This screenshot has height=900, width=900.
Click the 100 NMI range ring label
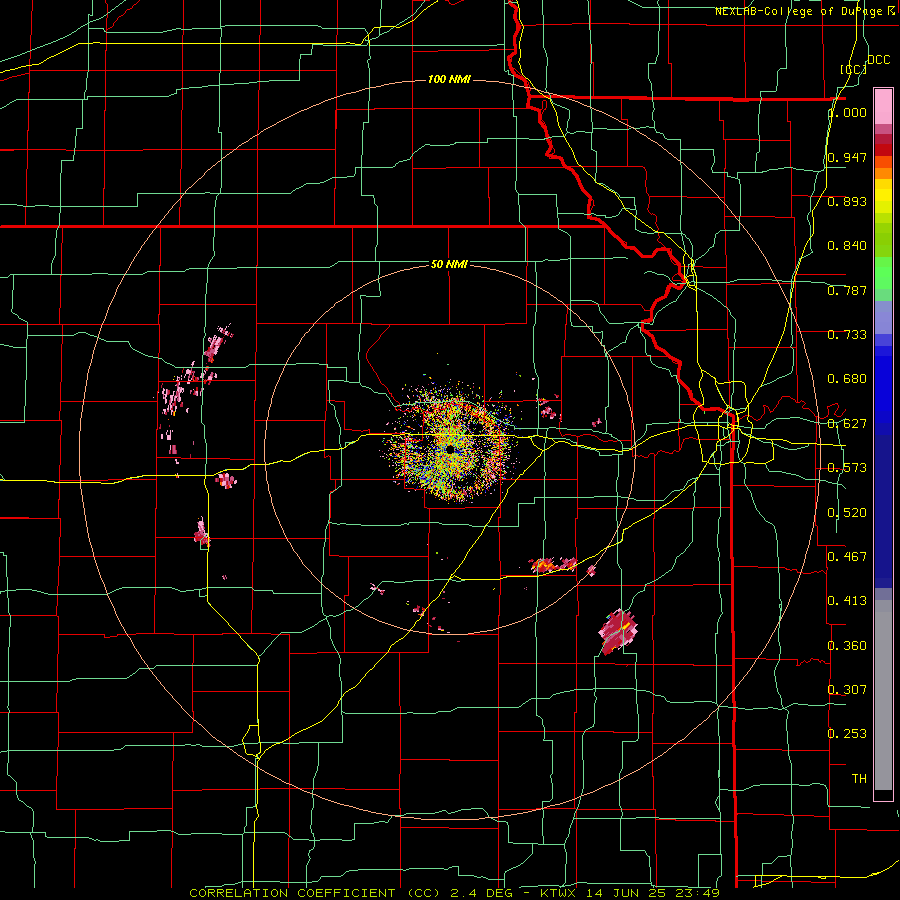(x=449, y=79)
